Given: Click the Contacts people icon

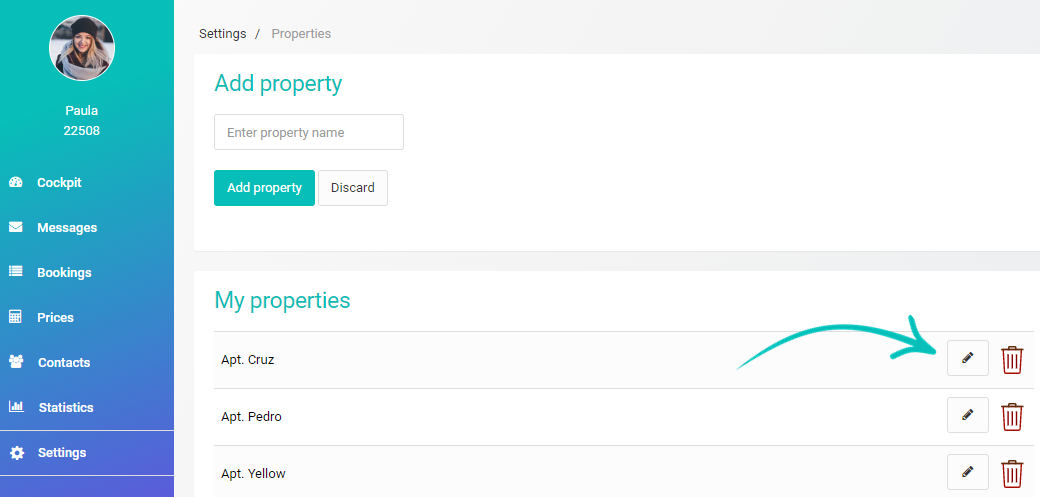Looking at the screenshot, I should pos(16,362).
